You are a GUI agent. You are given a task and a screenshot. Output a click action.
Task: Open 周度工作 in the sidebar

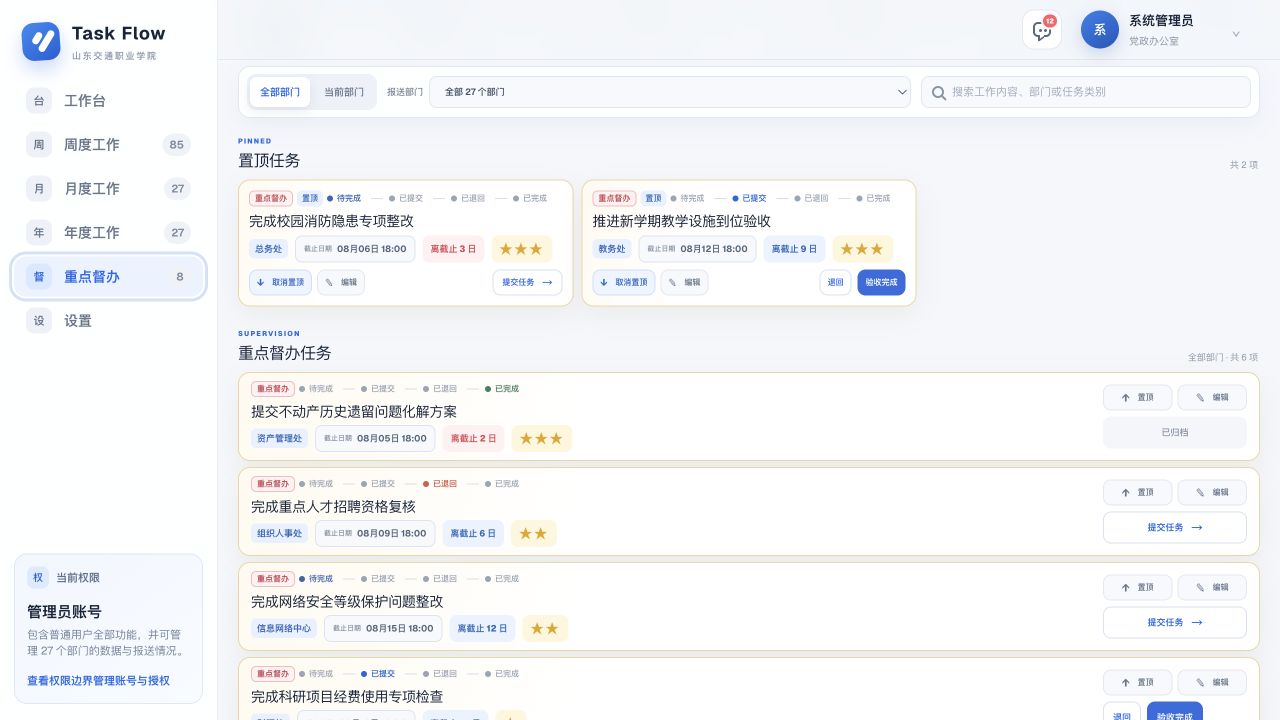[108, 145]
